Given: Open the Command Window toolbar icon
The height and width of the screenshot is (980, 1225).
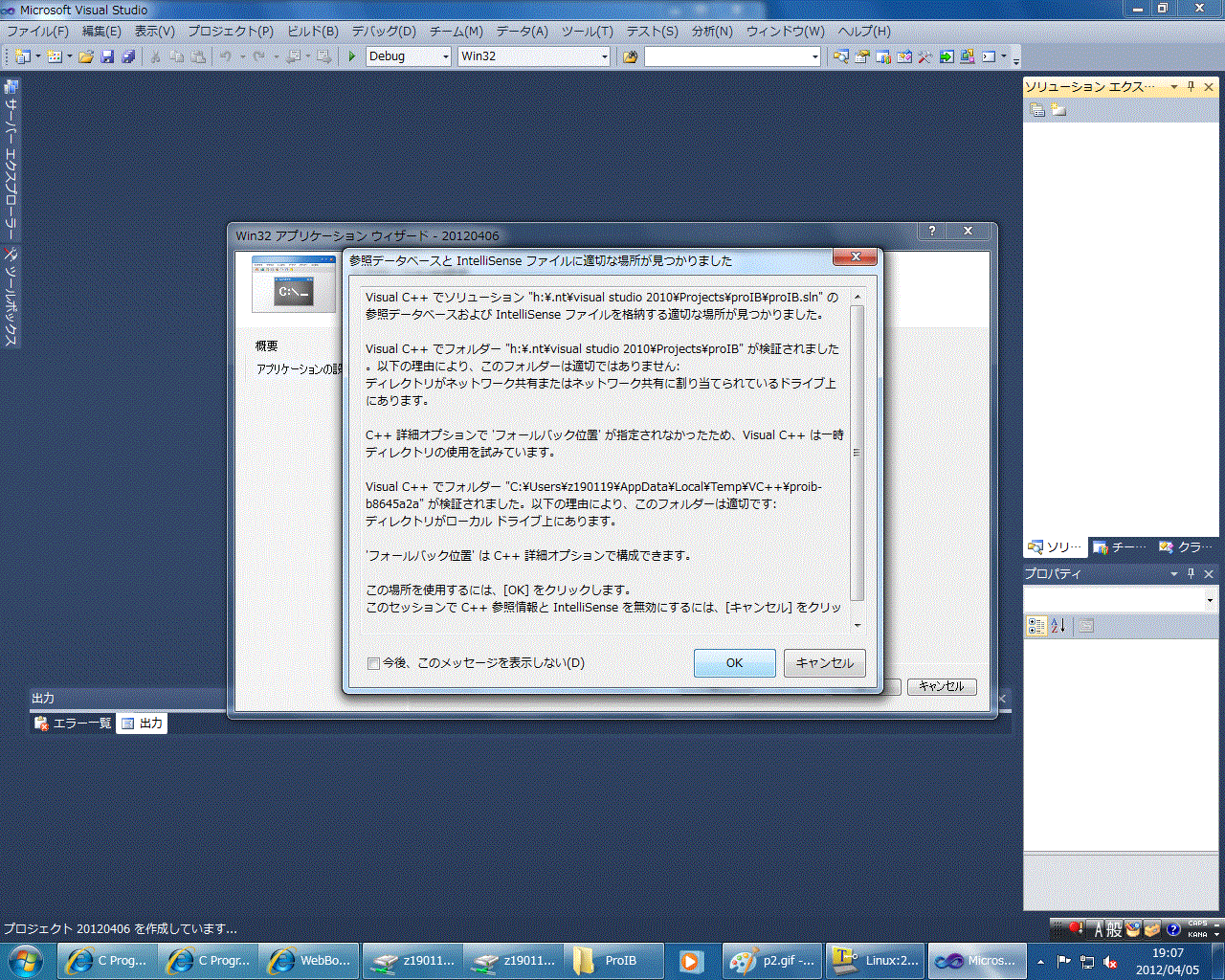Looking at the screenshot, I should pyautogui.click(x=989, y=56).
